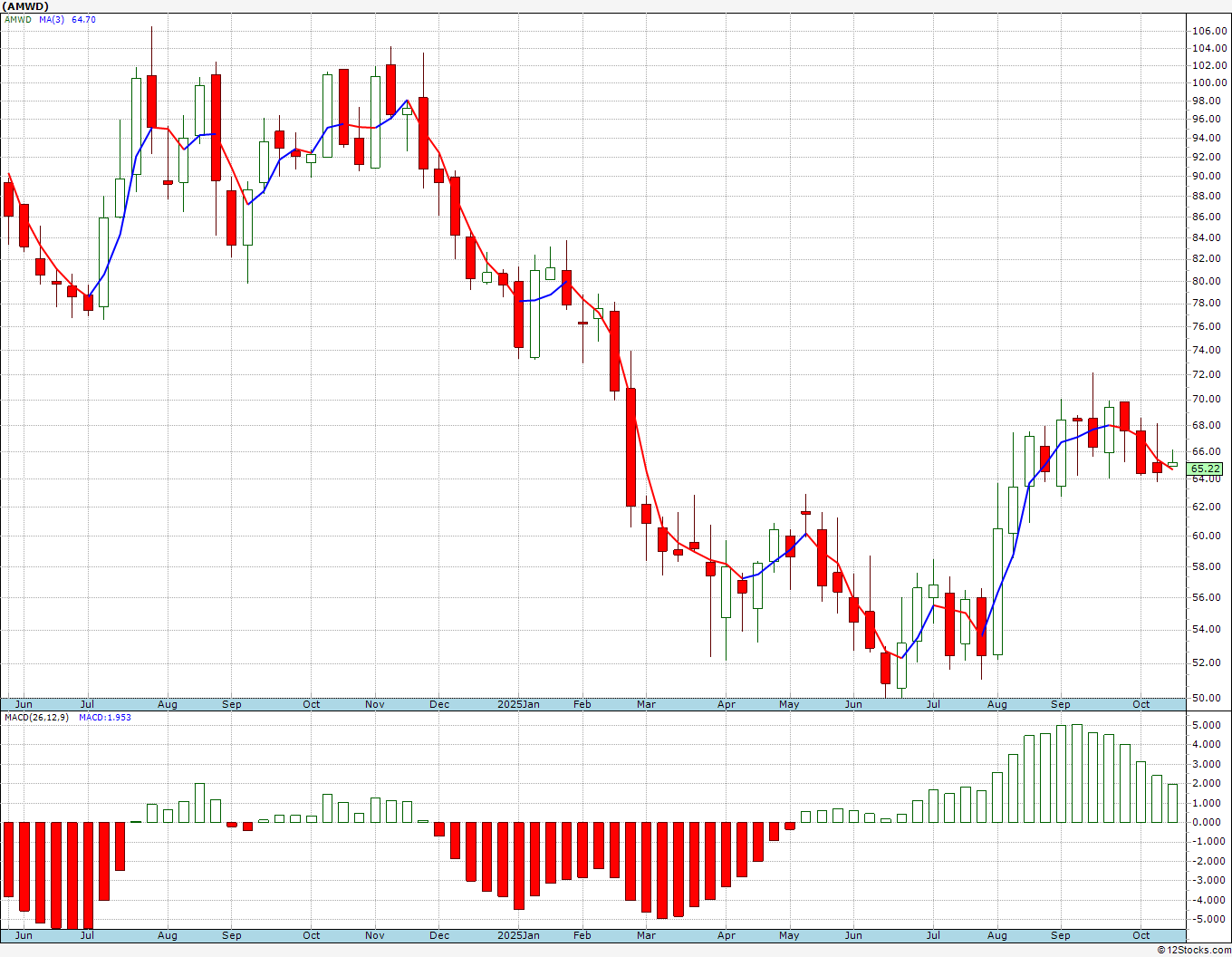Screen dimensions: 1232x957
Task: Click 2025Jan on the price chart time axis
Action: (x=519, y=704)
